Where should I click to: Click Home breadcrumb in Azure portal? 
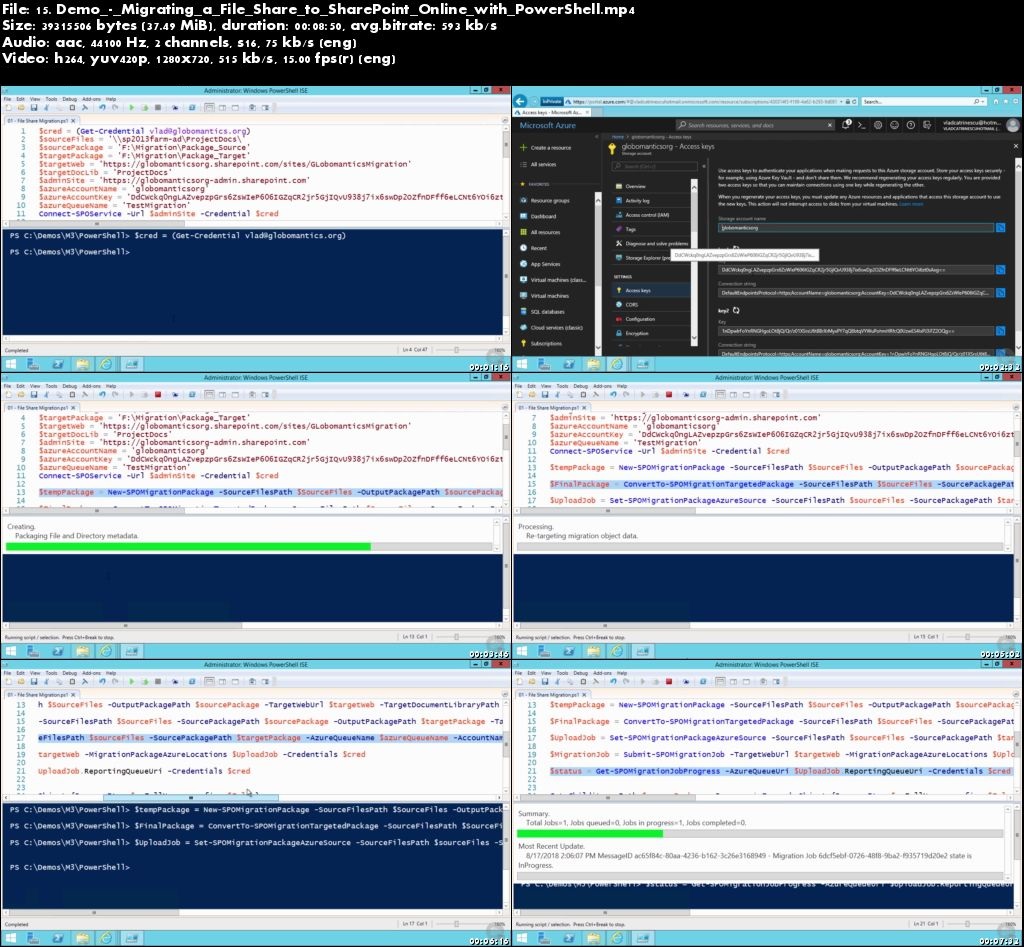[618, 137]
